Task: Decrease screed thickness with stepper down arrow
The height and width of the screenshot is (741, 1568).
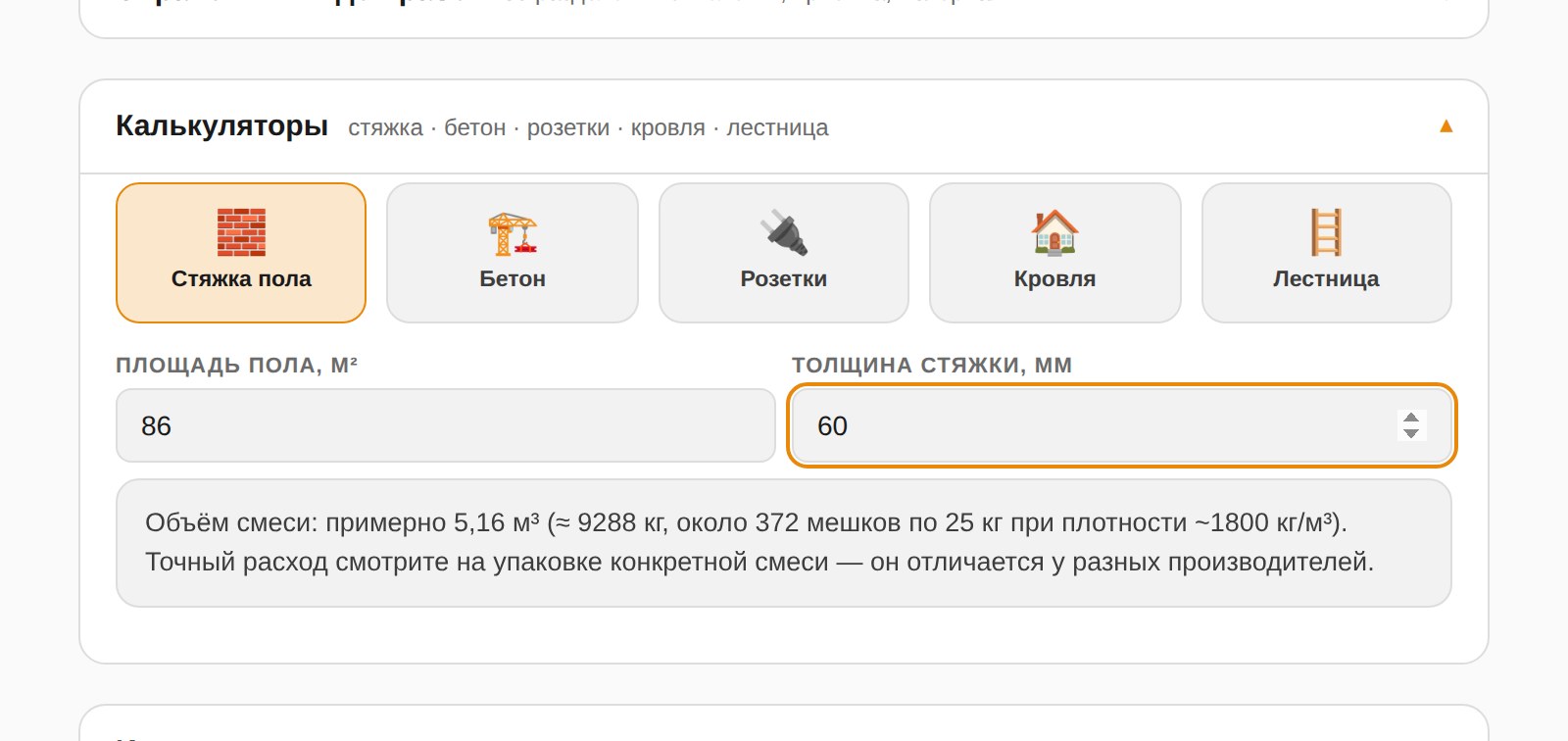Action: click(x=1411, y=433)
